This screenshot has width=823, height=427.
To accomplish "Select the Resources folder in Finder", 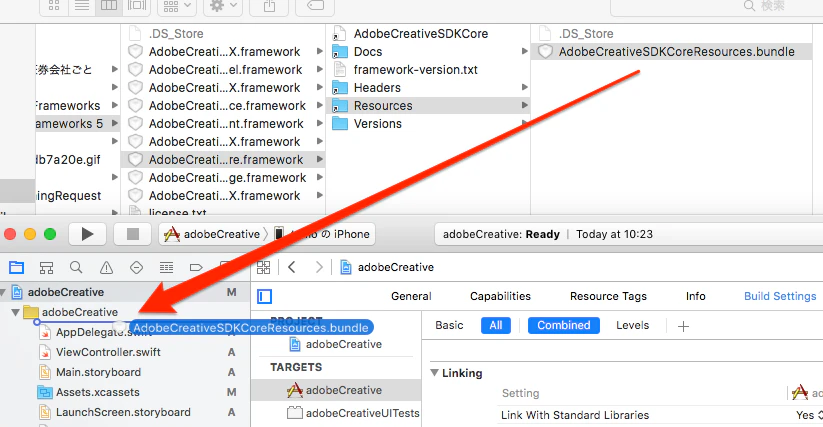I will [428, 105].
